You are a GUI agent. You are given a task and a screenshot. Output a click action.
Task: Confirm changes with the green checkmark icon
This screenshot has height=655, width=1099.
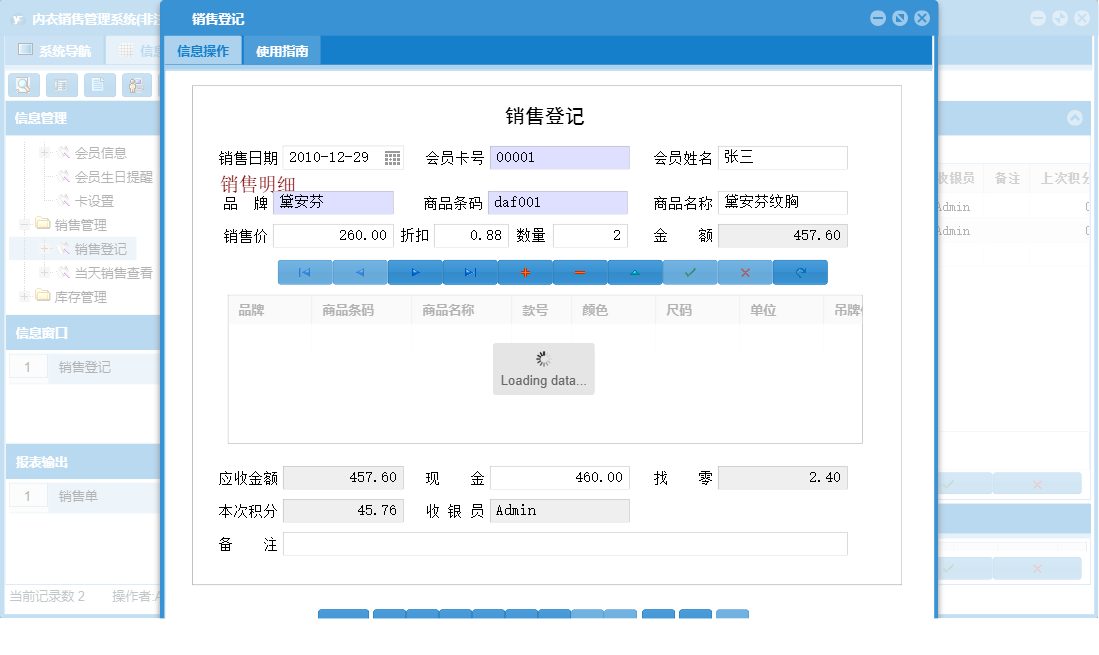coord(690,271)
